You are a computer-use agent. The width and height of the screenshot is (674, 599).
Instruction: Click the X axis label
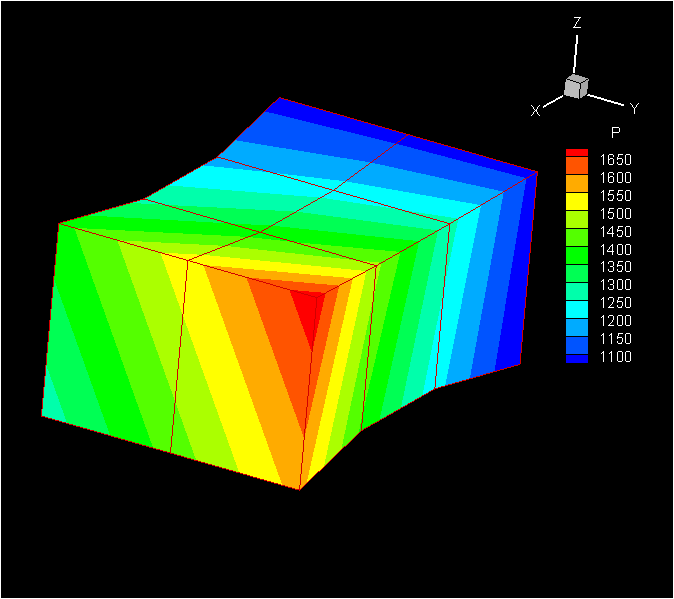pos(535,111)
